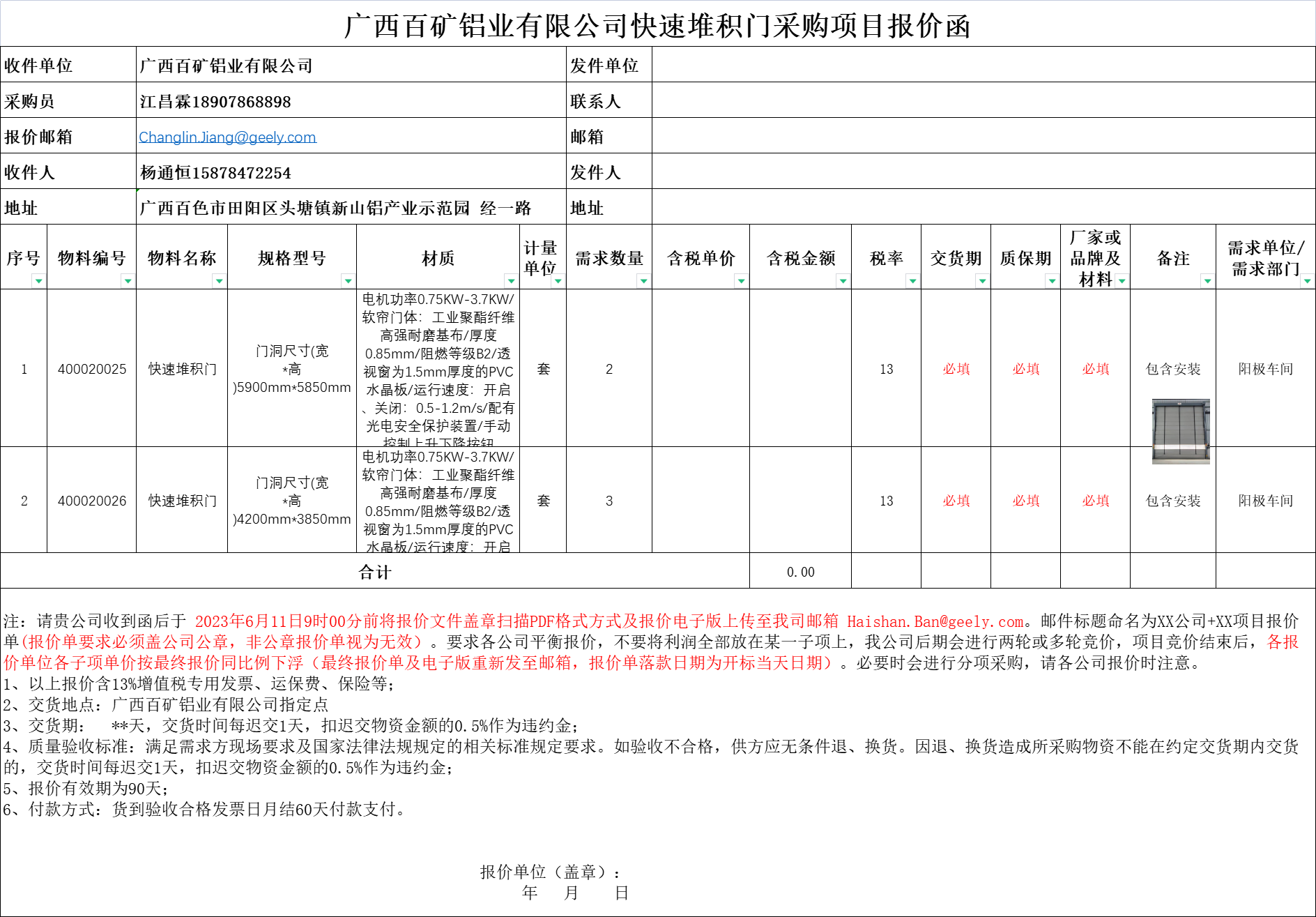Open the 物料名称 column filter dropdown
The width and height of the screenshot is (1316, 917).
click(x=219, y=281)
